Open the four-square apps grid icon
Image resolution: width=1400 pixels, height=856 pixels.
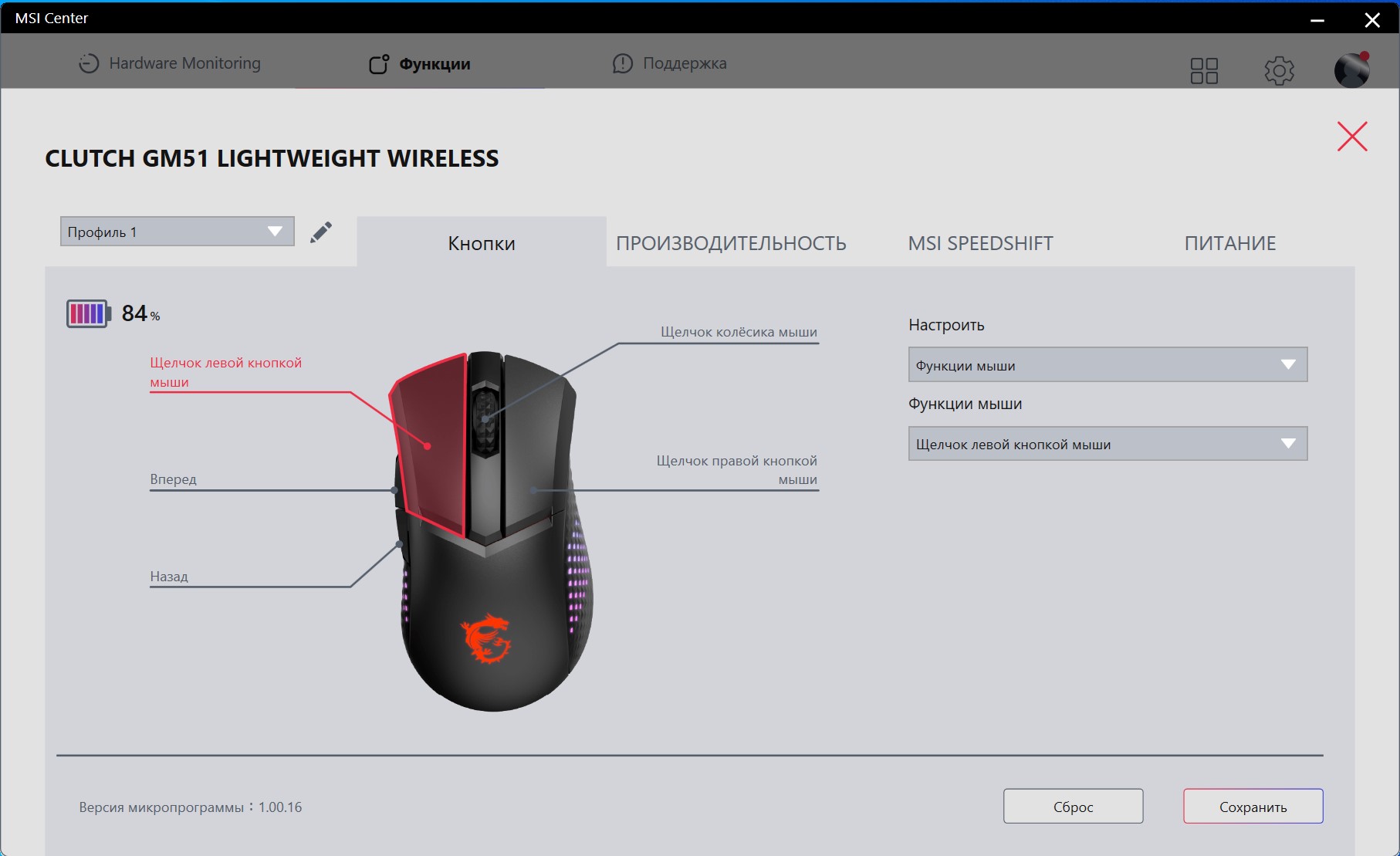(x=1204, y=71)
